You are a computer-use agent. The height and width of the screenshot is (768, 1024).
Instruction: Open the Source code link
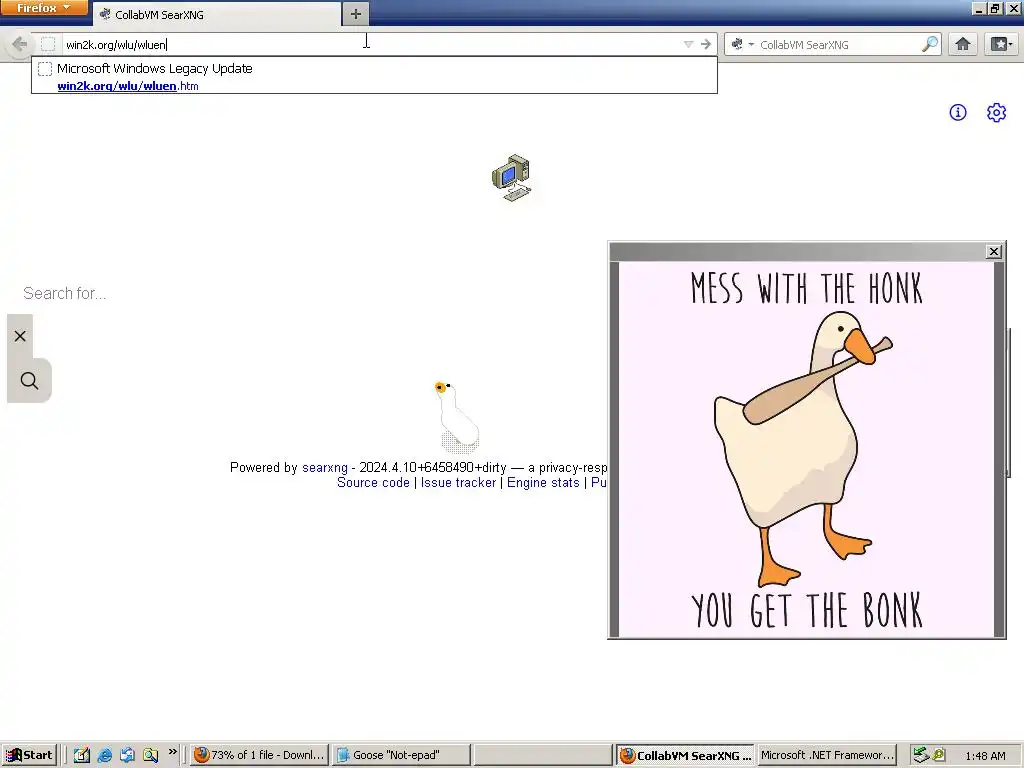[373, 483]
